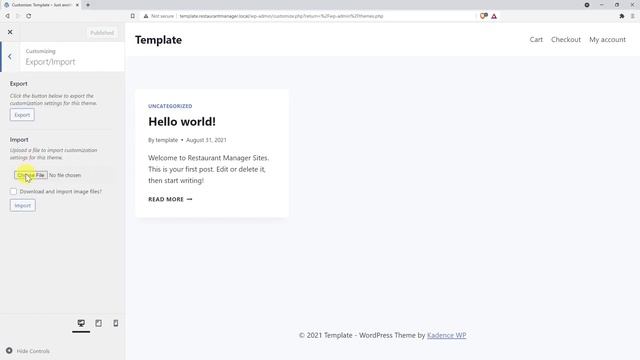Screen dimensions: 640x360
Task: Click Hide Controls collapse icon
Action: pos(9,351)
